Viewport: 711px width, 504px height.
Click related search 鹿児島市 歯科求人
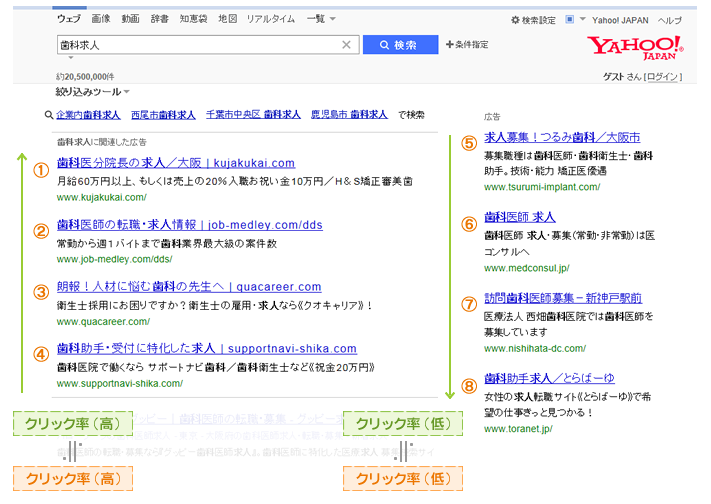coord(349,114)
